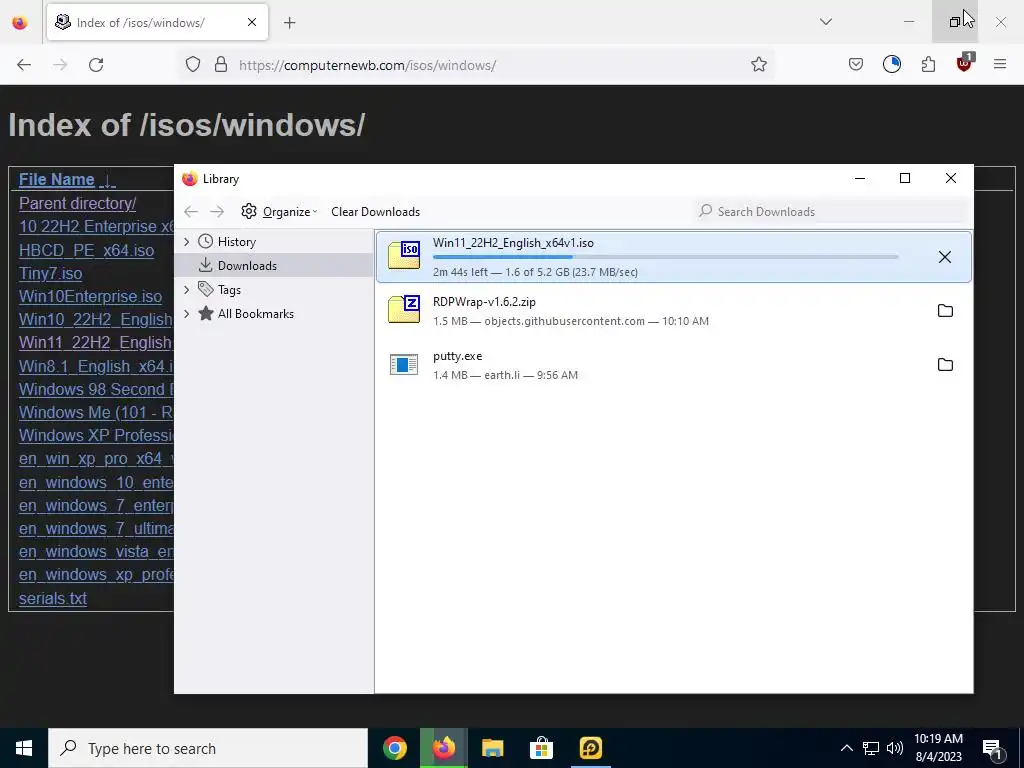Click the yellow taskbar app icon
The image size is (1024, 768).
pyautogui.click(x=590, y=748)
